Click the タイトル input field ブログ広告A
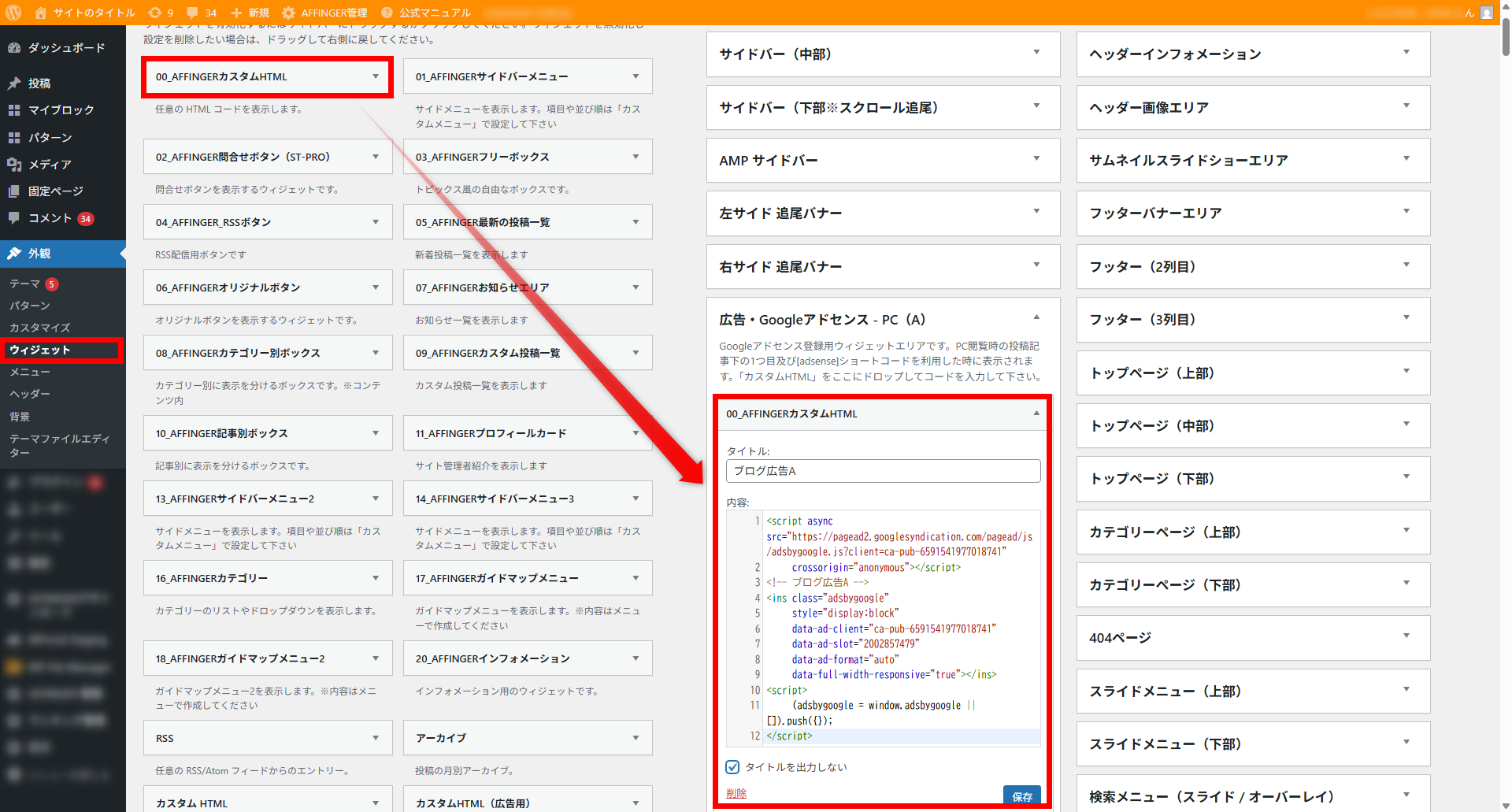Screen dimensions: 1512x812 coord(883,471)
